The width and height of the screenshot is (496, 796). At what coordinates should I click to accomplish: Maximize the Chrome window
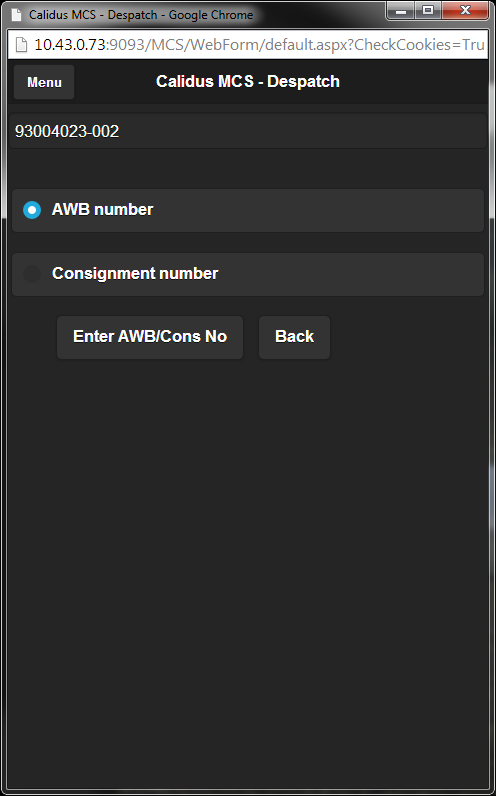click(428, 10)
